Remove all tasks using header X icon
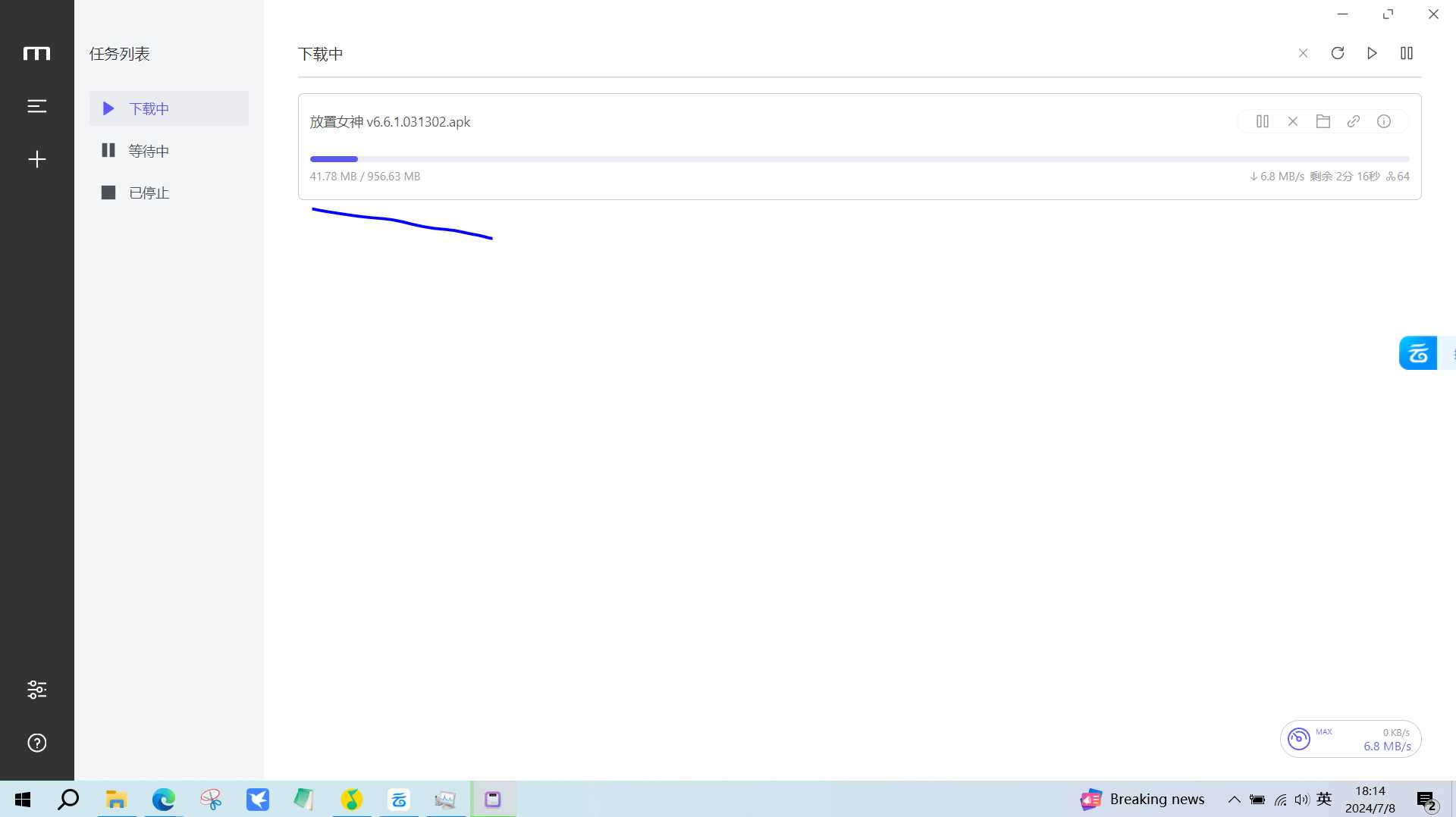This screenshot has width=1456, height=817. (1303, 53)
